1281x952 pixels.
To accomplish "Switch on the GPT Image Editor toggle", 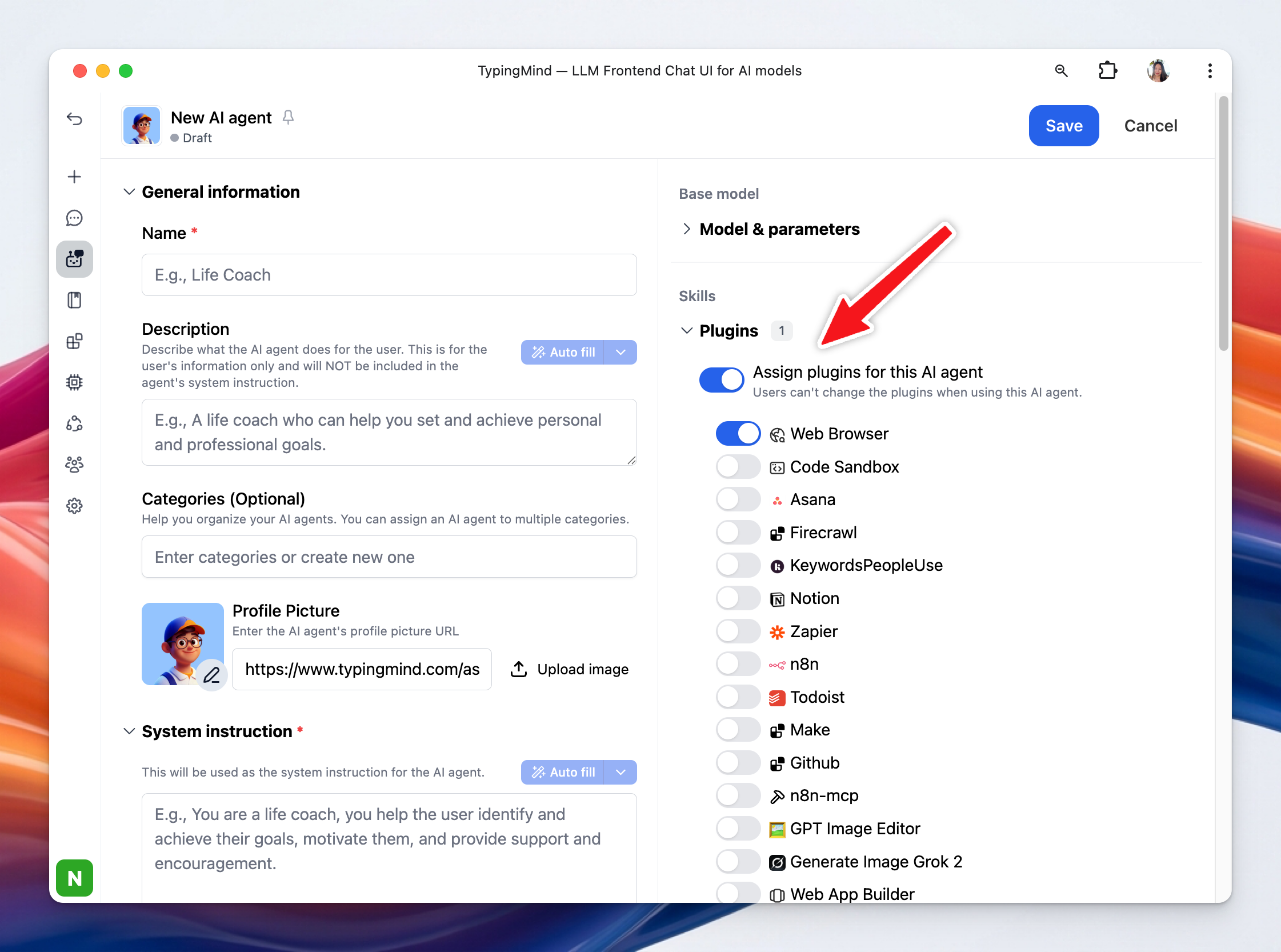I will [x=738, y=829].
